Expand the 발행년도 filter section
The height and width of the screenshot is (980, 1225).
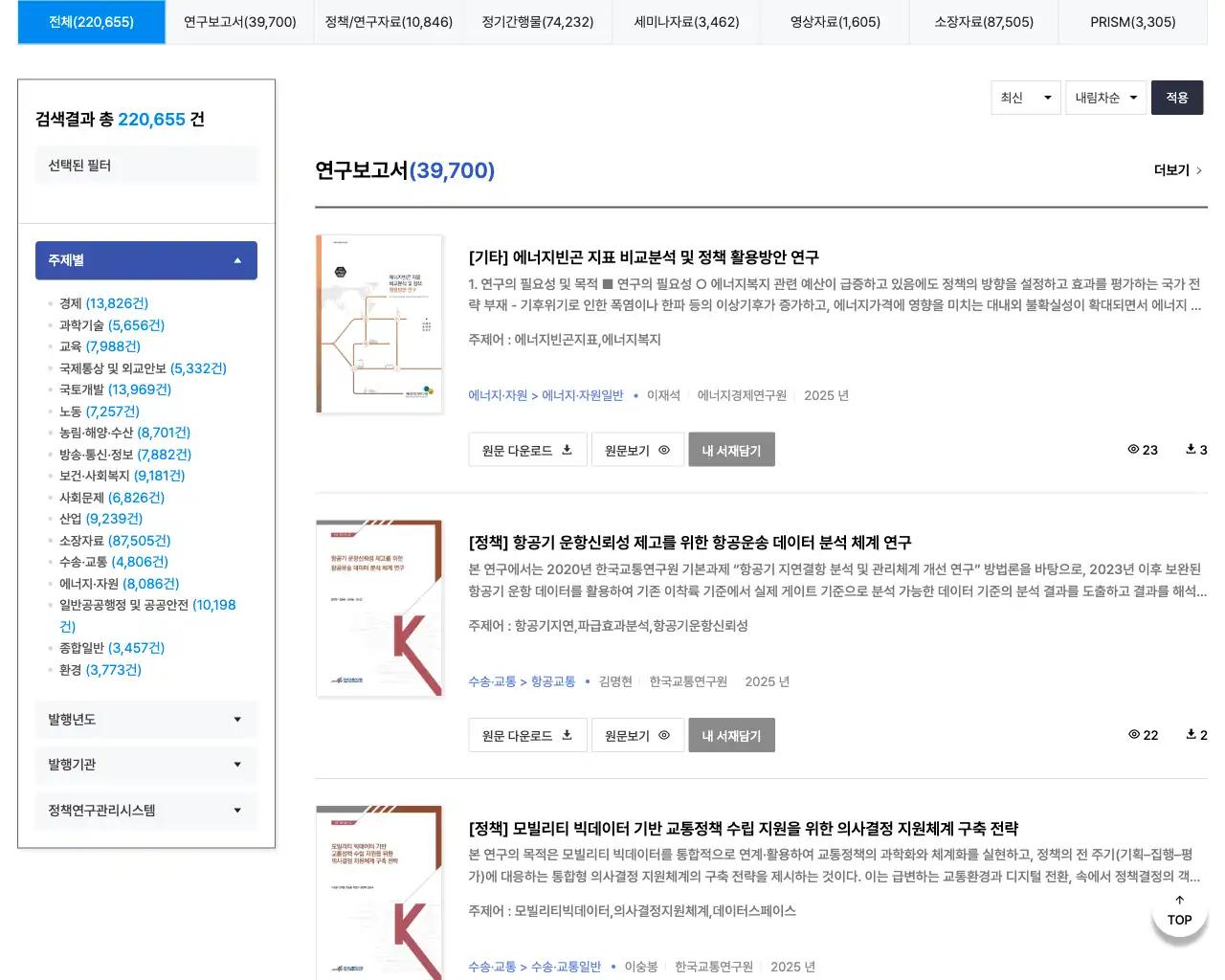[x=145, y=719]
